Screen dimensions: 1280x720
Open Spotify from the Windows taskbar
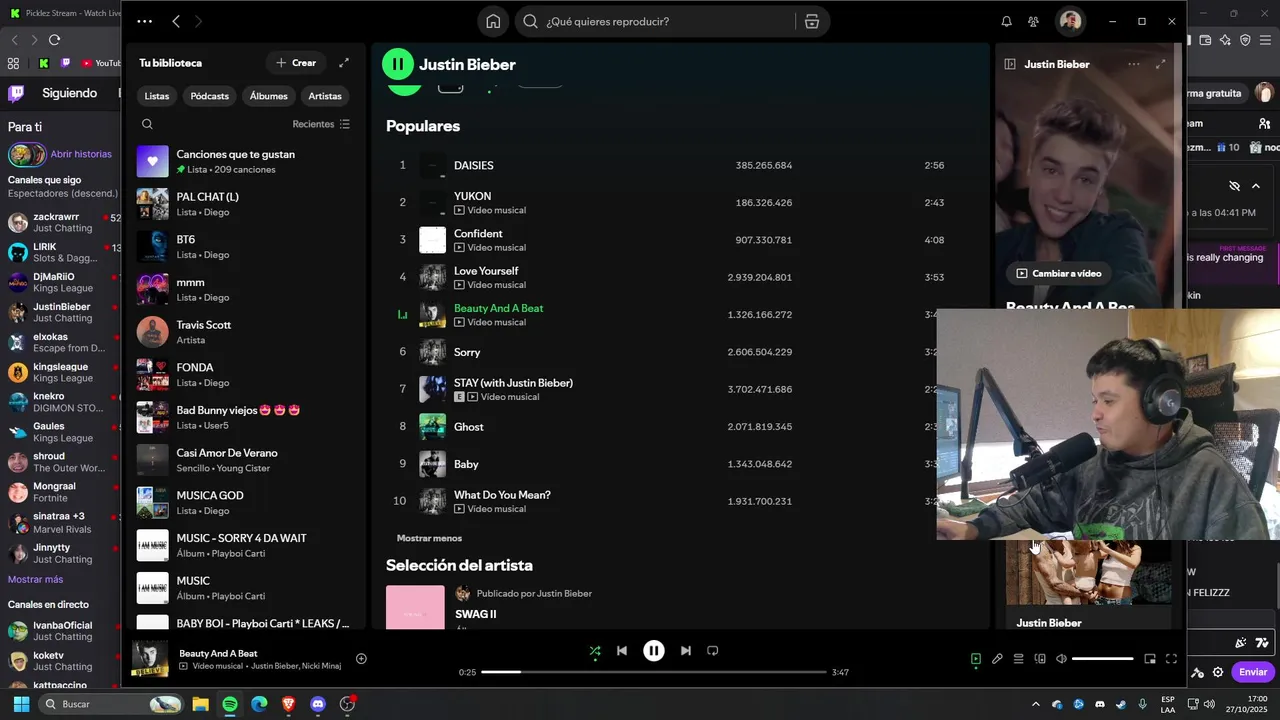point(230,704)
